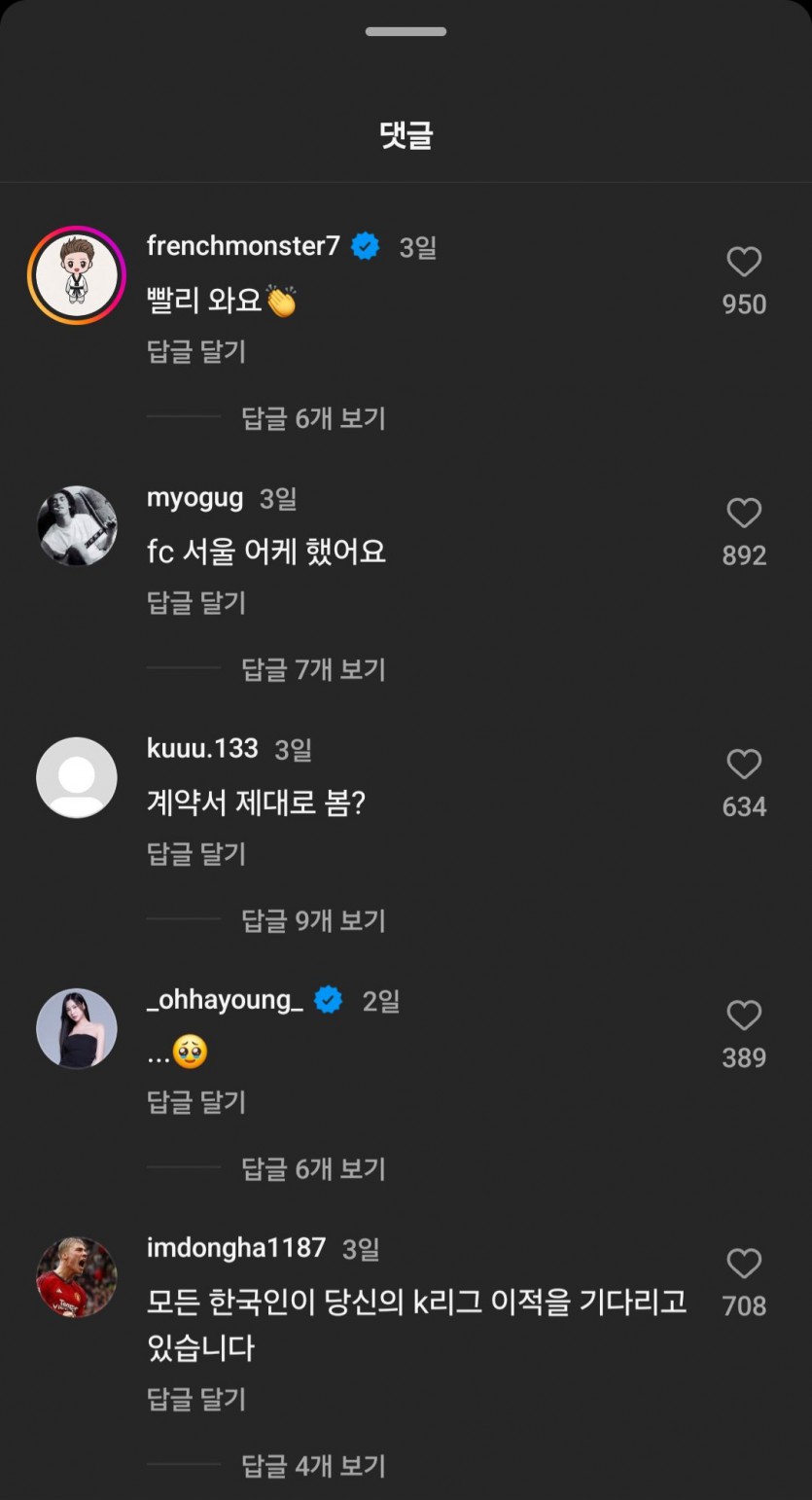
Task: Open myogug profile picture
Action: coord(77,525)
